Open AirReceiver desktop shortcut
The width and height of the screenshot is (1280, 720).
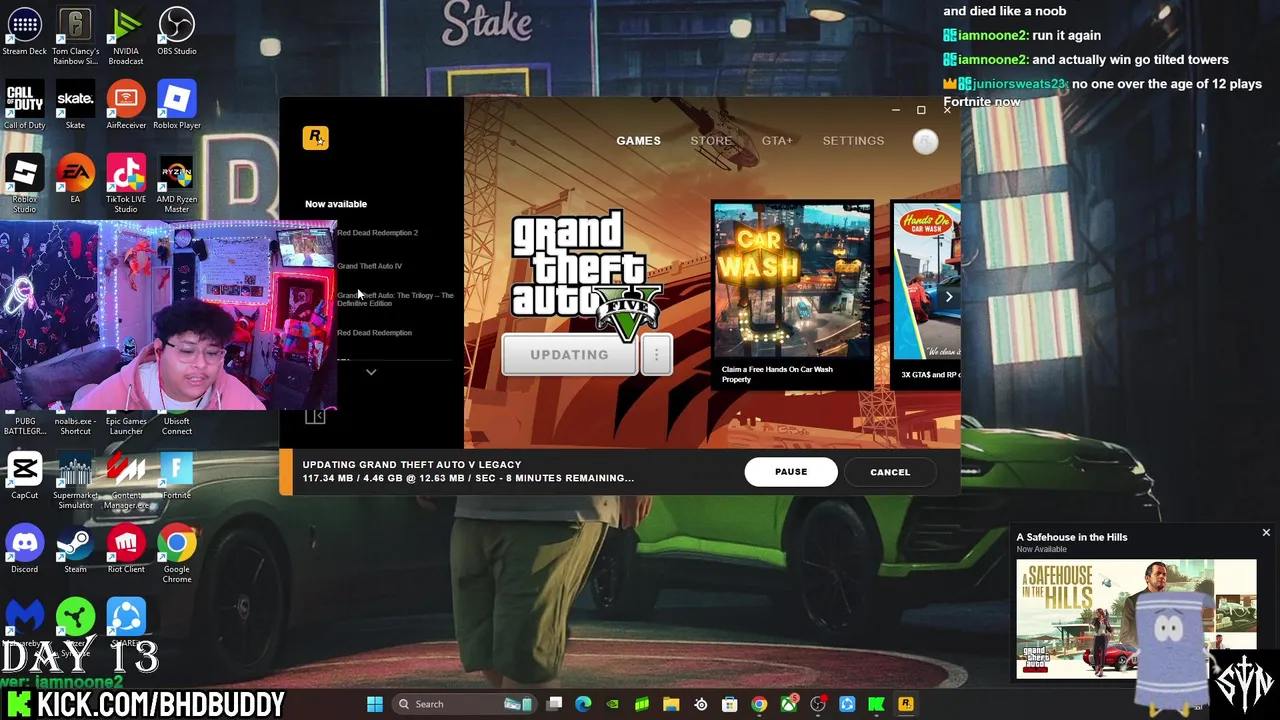pos(126,106)
